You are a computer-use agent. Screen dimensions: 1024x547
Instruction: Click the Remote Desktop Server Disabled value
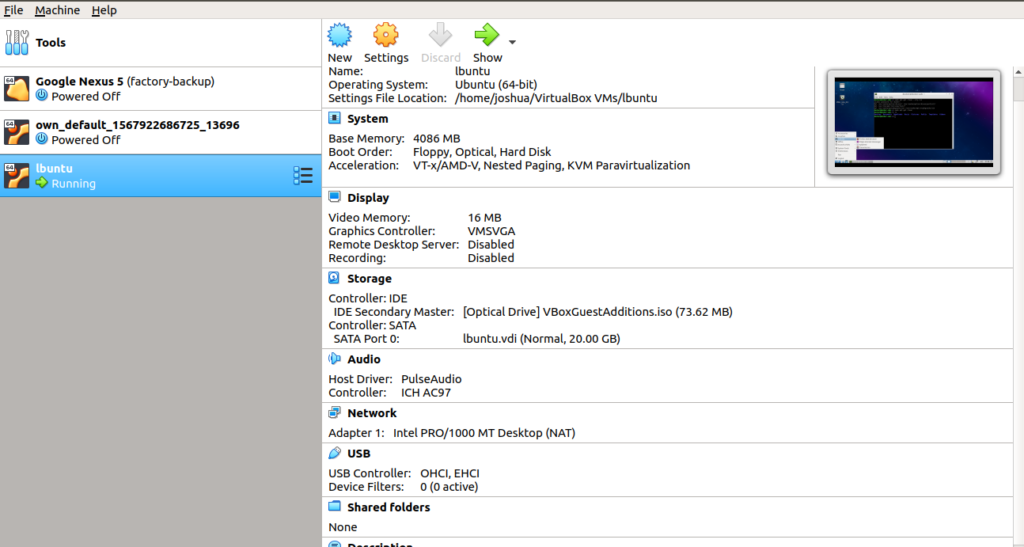[x=491, y=244]
